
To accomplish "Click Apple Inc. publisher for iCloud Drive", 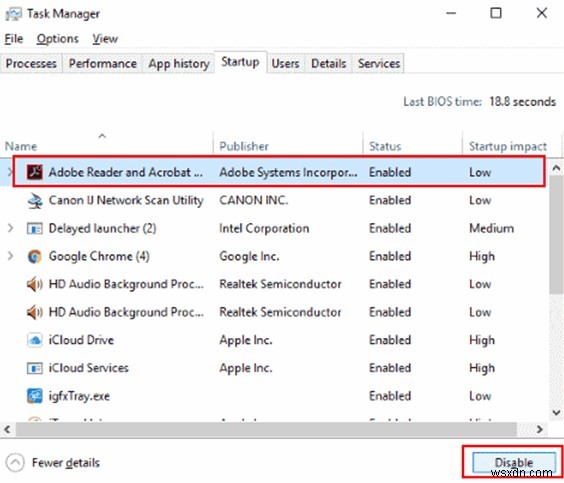I will [x=246, y=340].
